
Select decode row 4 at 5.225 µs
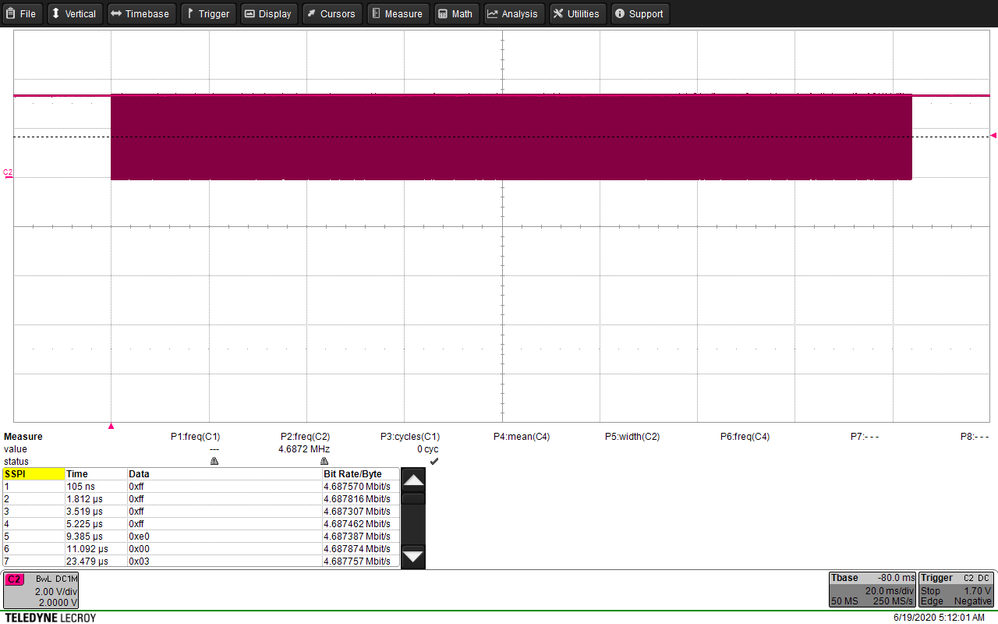(201, 523)
